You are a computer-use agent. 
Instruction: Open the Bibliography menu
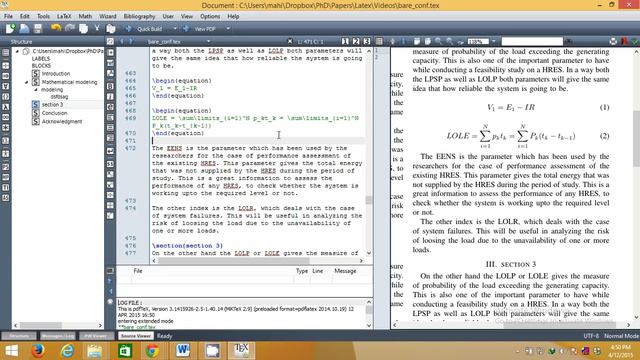pos(139,16)
